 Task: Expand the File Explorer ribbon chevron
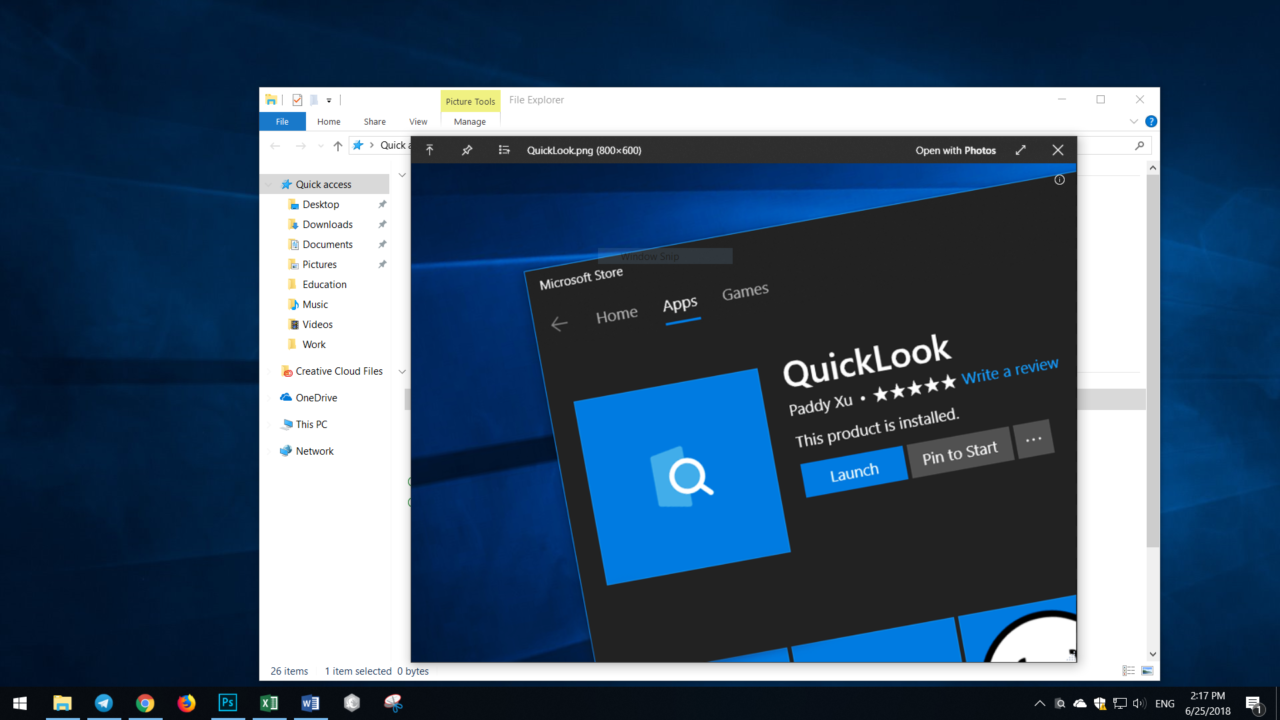[x=1133, y=121]
